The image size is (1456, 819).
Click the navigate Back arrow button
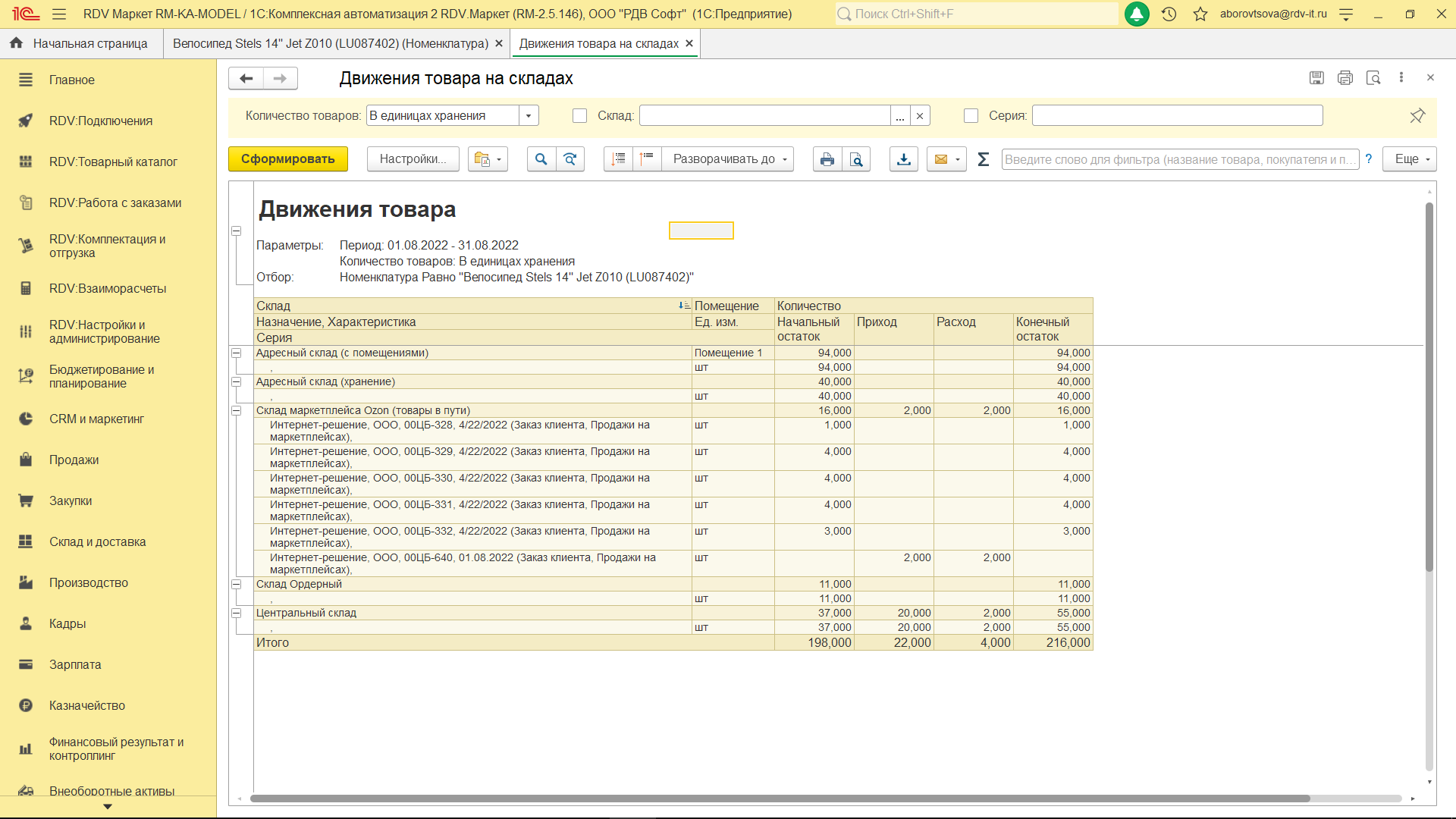click(x=246, y=78)
